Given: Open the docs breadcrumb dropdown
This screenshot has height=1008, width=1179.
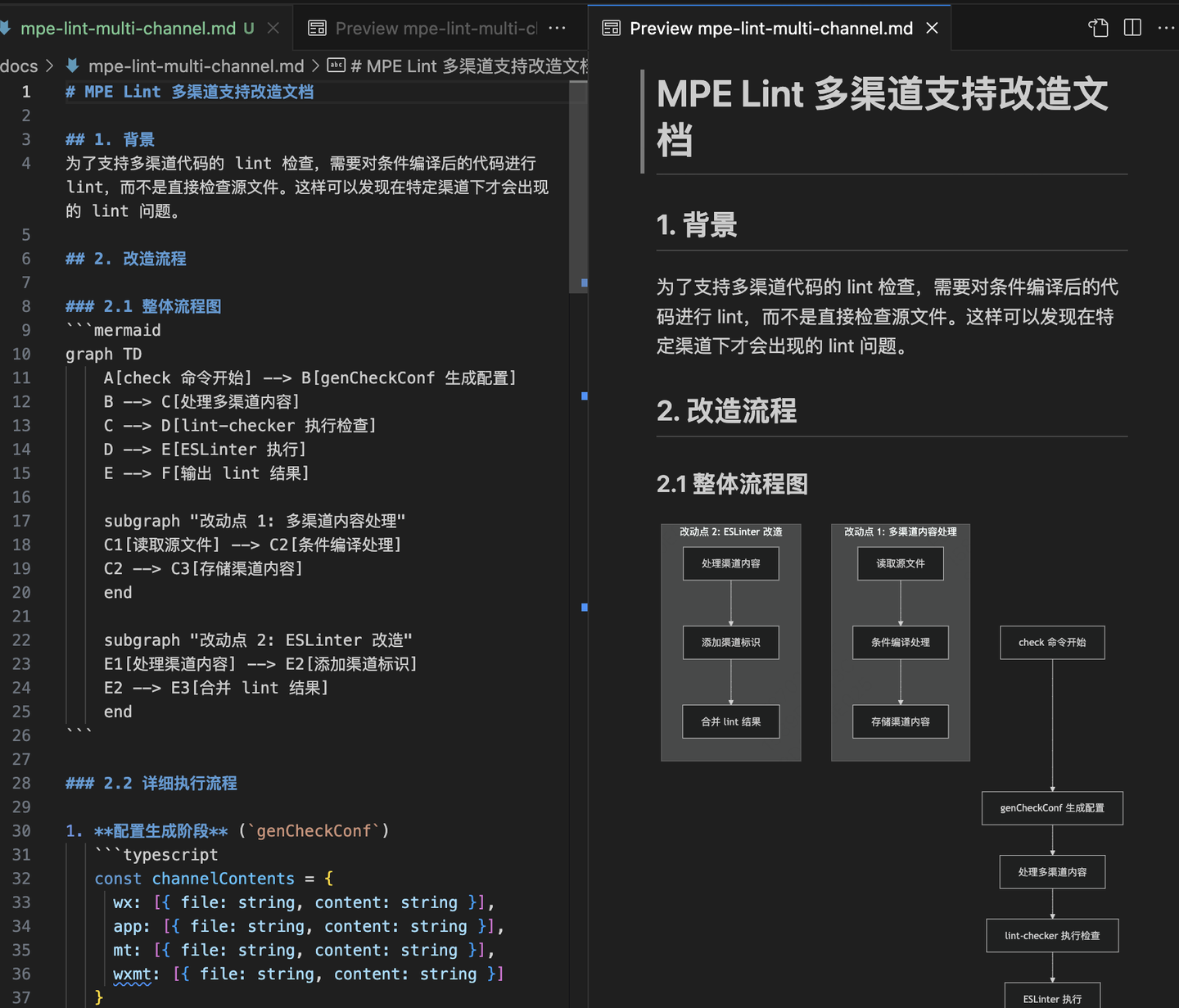Looking at the screenshot, I should [20, 66].
